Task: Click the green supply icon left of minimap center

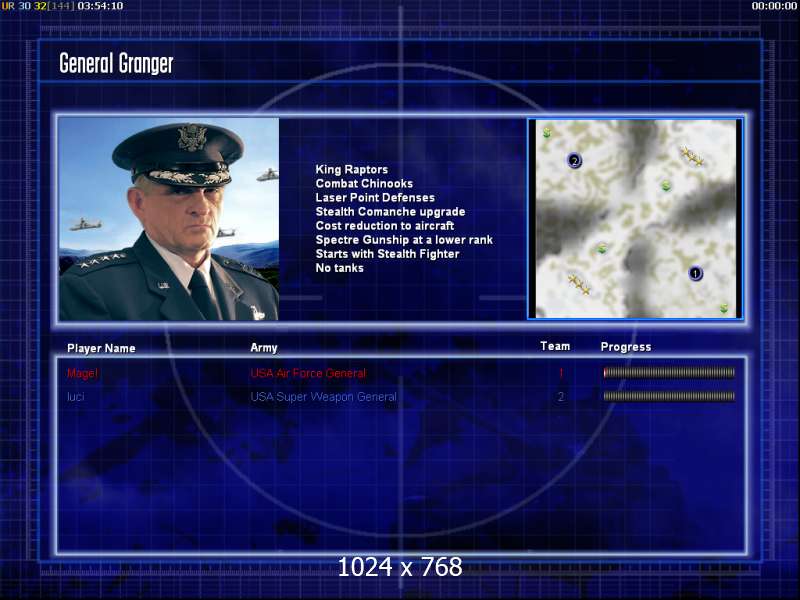Action: (602, 248)
